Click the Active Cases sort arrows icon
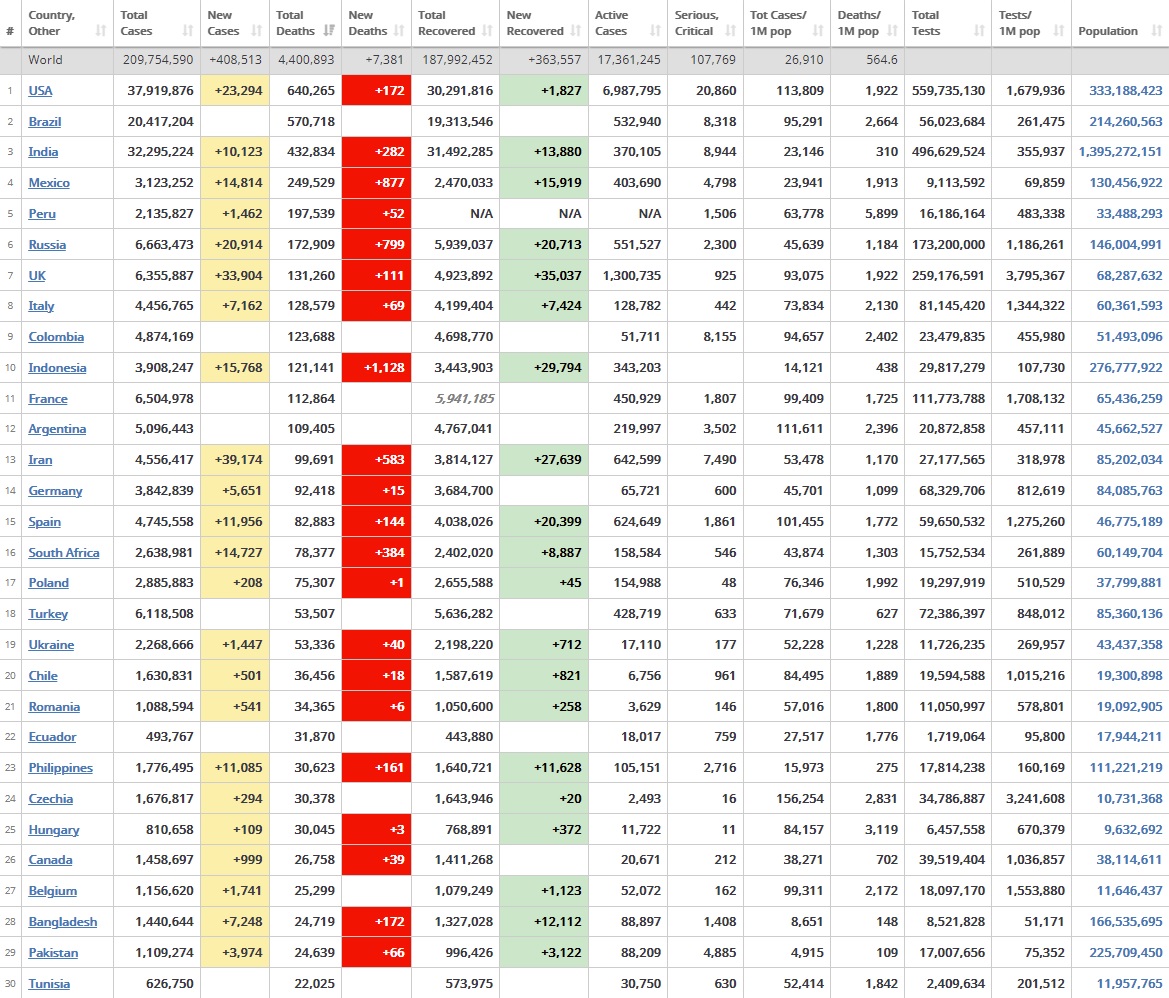 tap(655, 31)
